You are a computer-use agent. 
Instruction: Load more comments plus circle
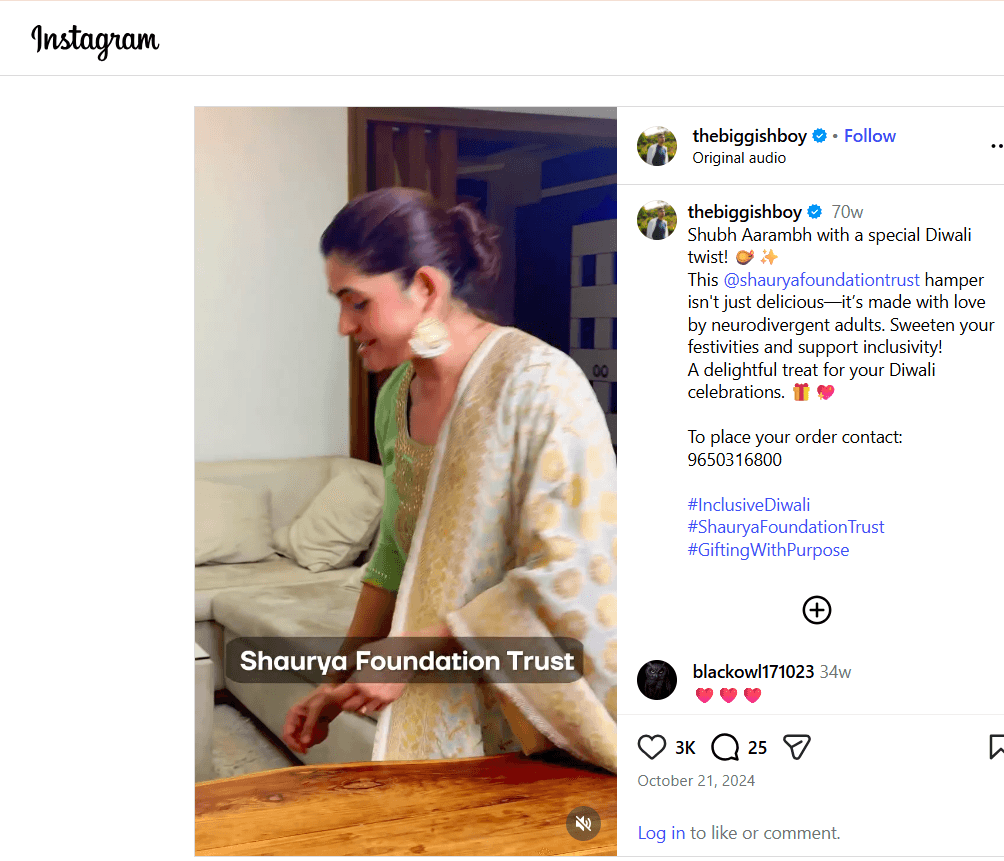coord(817,610)
